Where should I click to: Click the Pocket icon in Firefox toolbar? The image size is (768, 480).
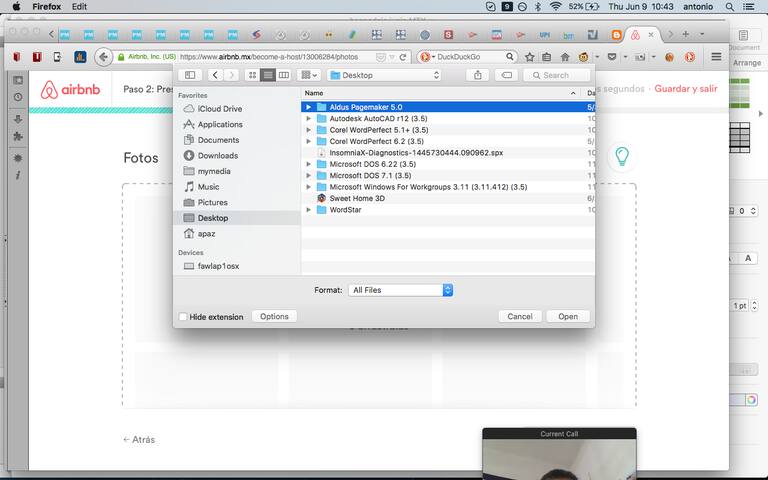tap(612, 57)
